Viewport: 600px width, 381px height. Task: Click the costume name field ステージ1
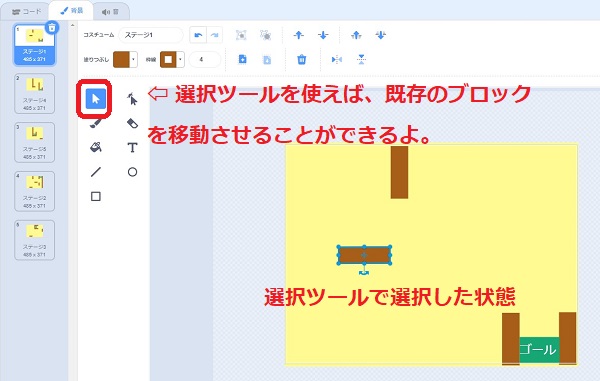(x=151, y=35)
